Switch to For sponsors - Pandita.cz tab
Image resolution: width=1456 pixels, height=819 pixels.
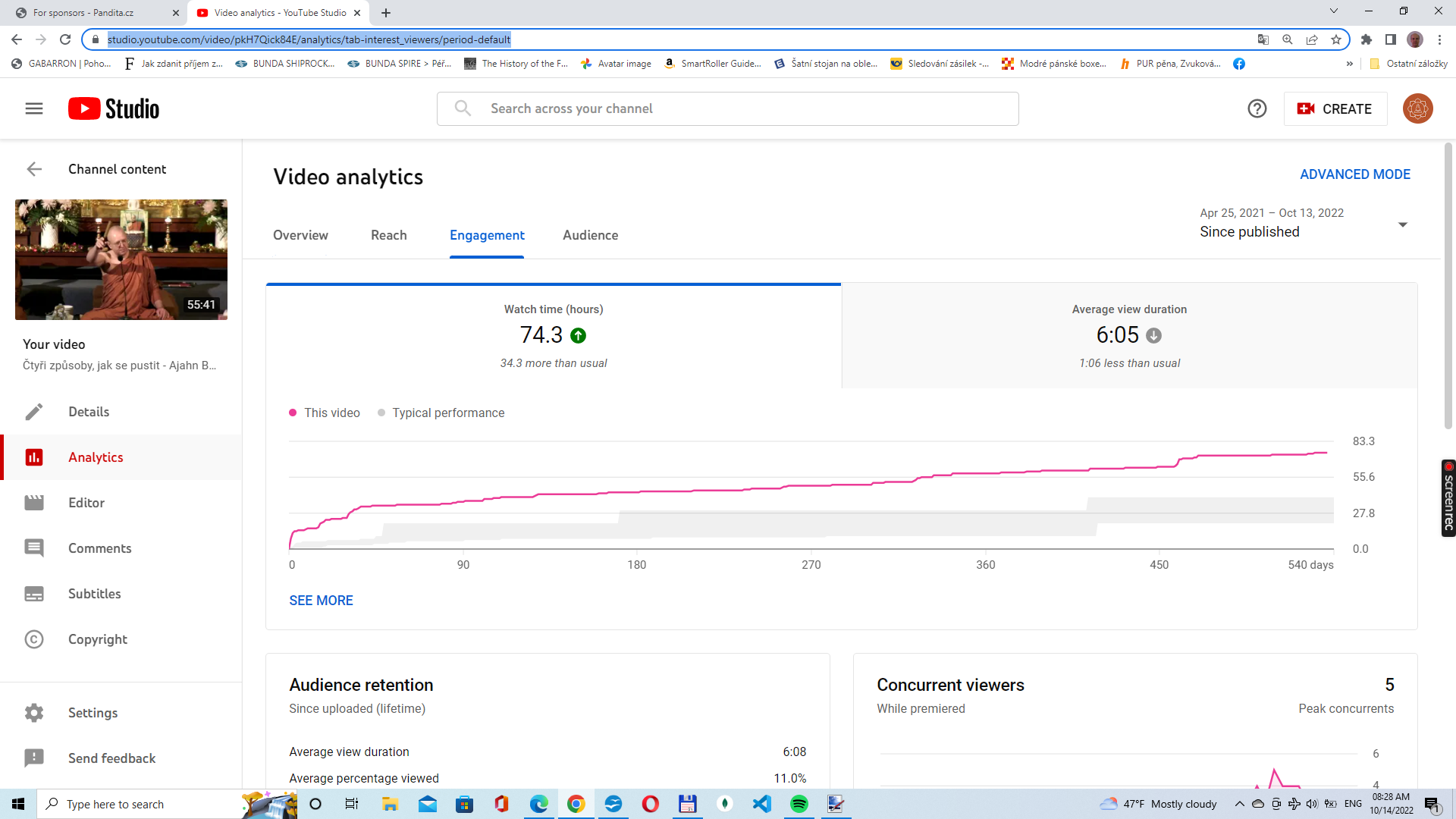95,13
